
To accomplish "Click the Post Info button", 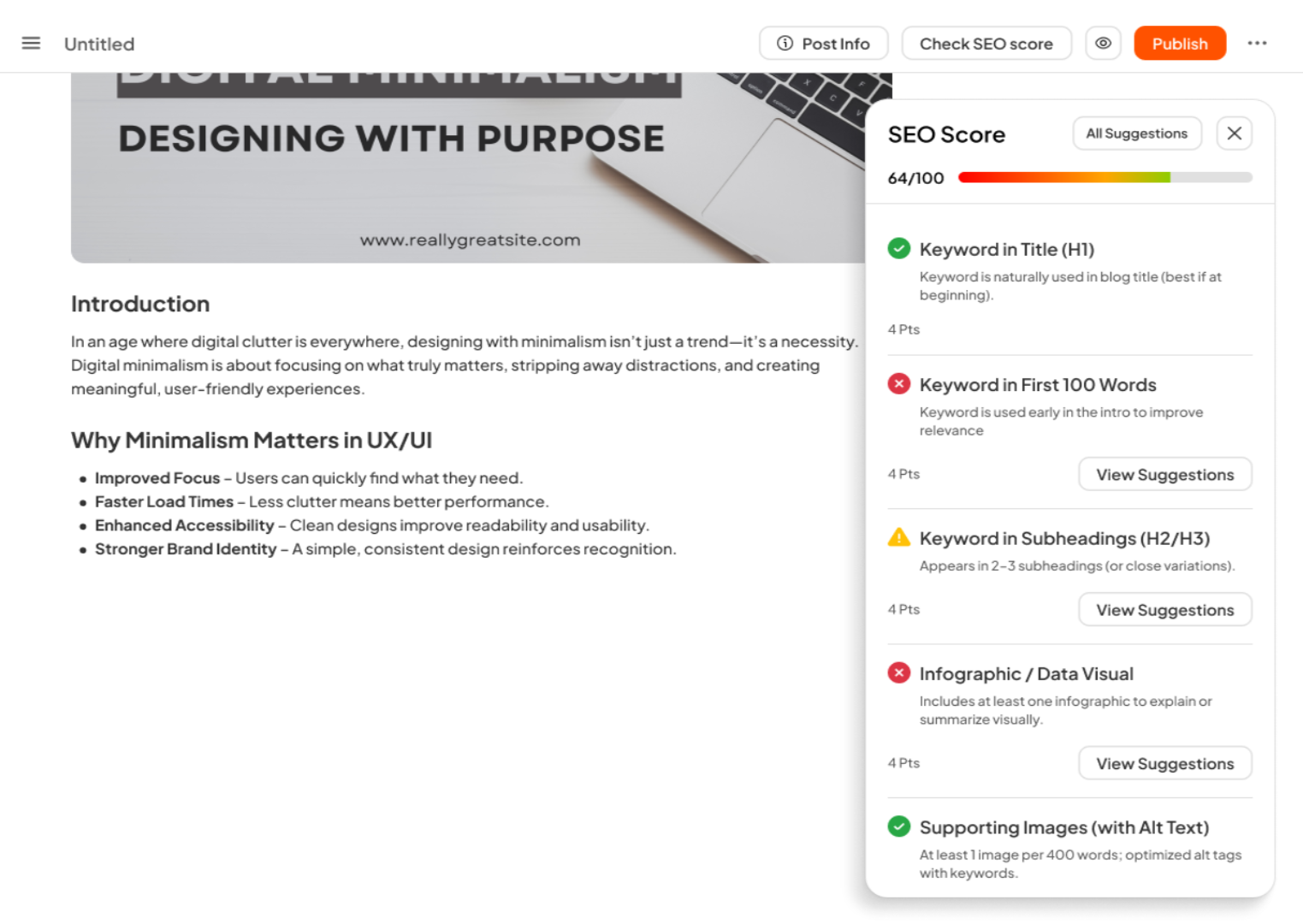I will pos(823,44).
